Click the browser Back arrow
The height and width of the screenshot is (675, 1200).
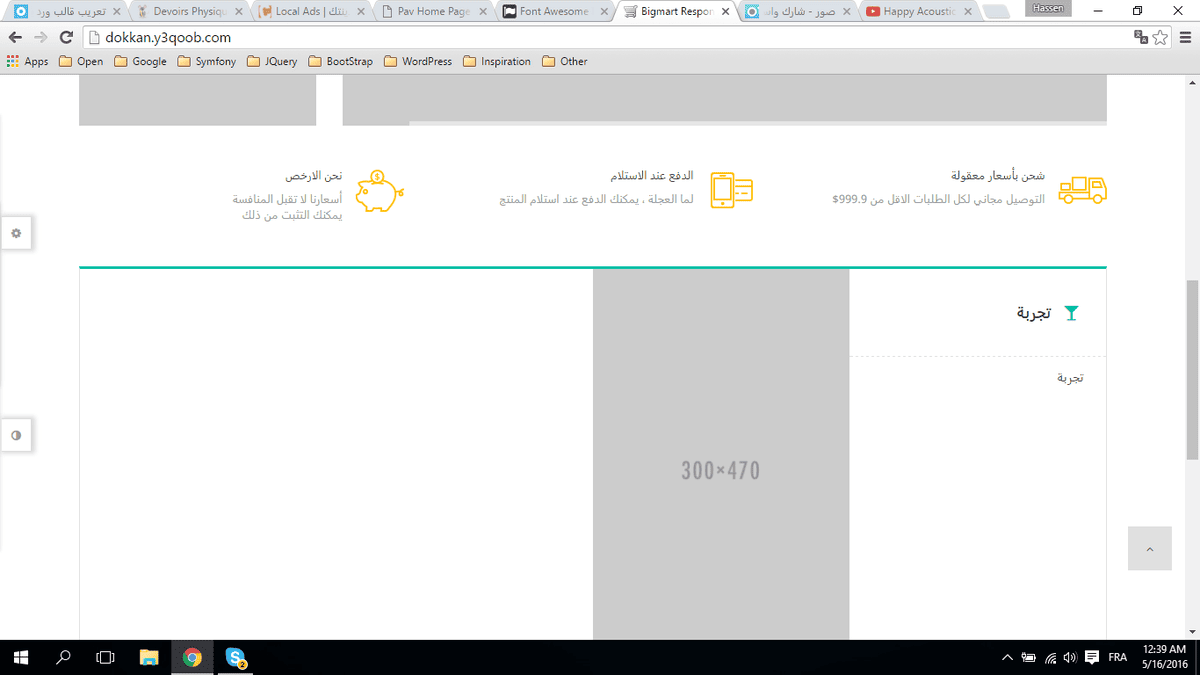click(15, 37)
